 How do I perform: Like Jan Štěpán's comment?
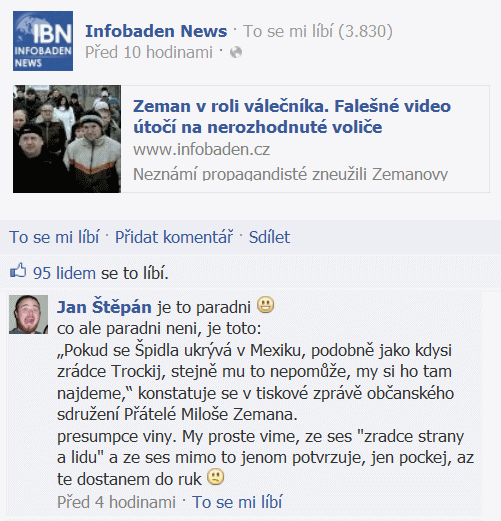237,502
